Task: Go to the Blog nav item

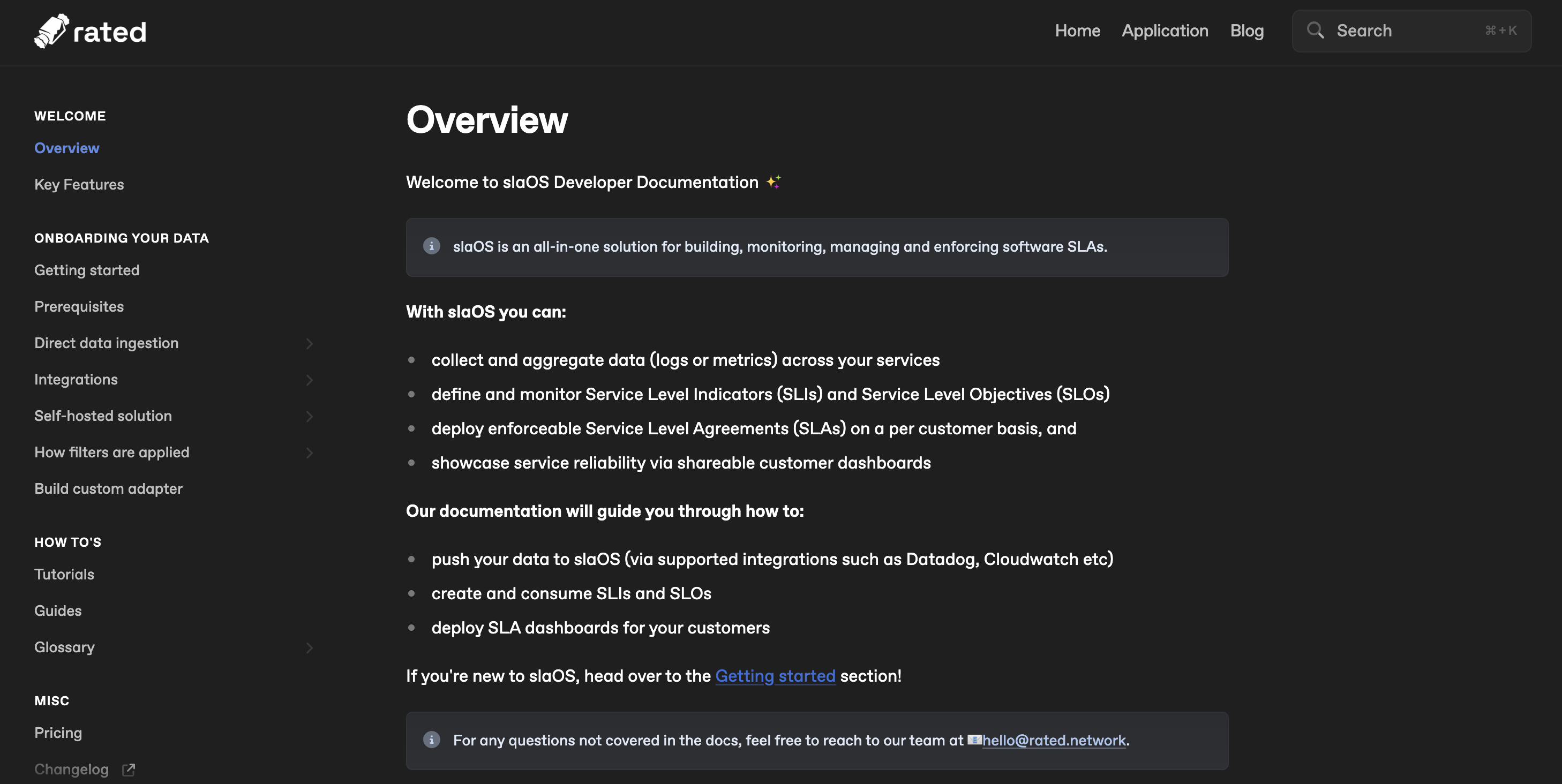Action: (x=1246, y=31)
